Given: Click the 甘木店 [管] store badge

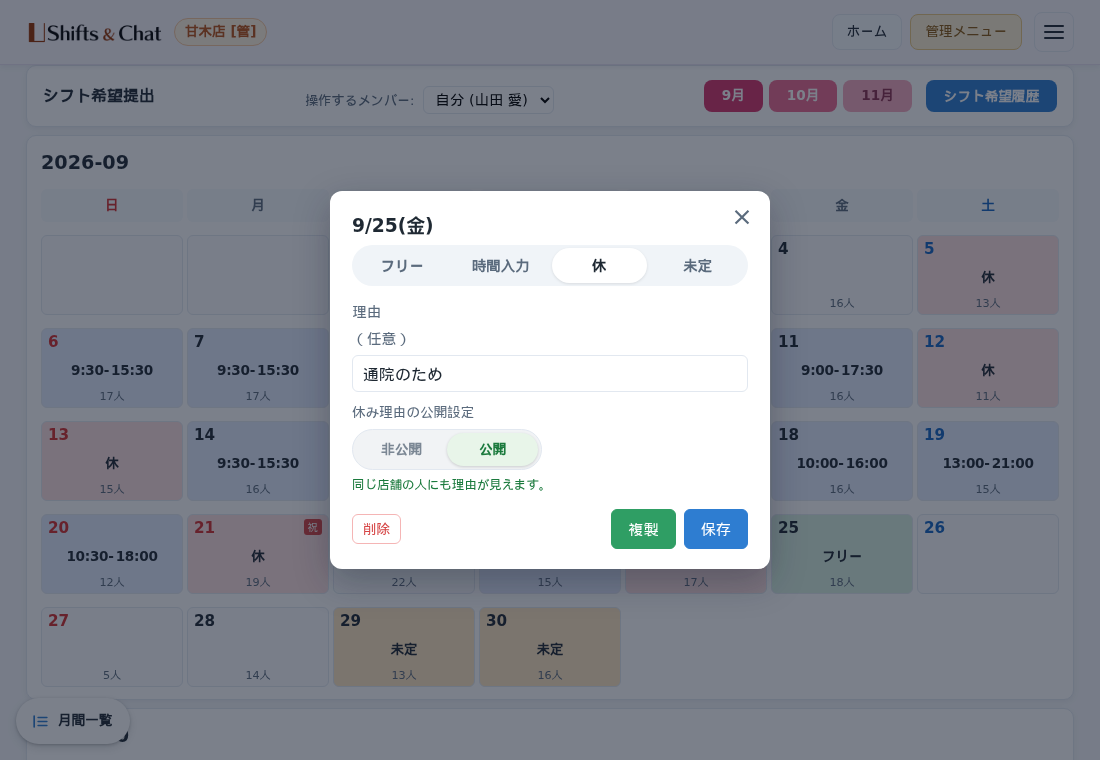Looking at the screenshot, I should pos(220,32).
